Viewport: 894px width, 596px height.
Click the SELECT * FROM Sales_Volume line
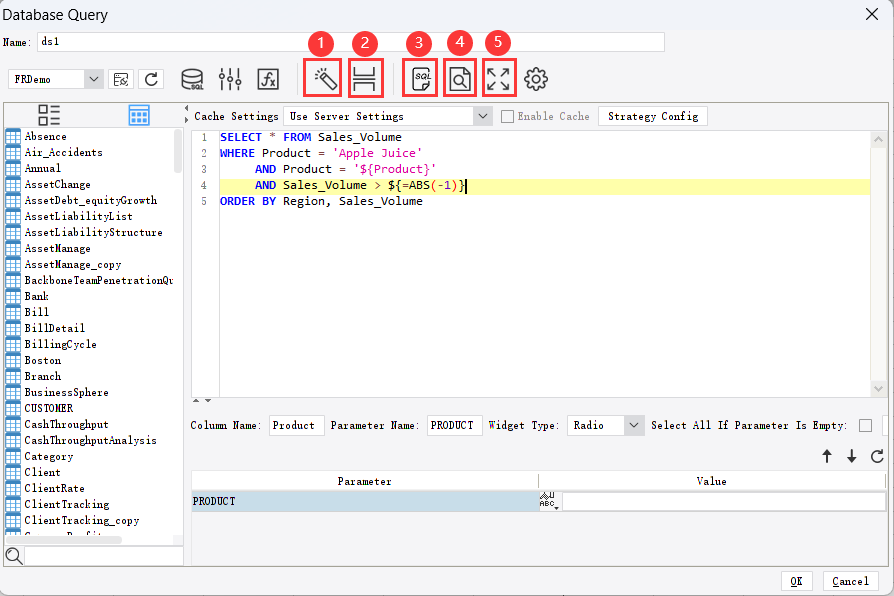coord(311,137)
